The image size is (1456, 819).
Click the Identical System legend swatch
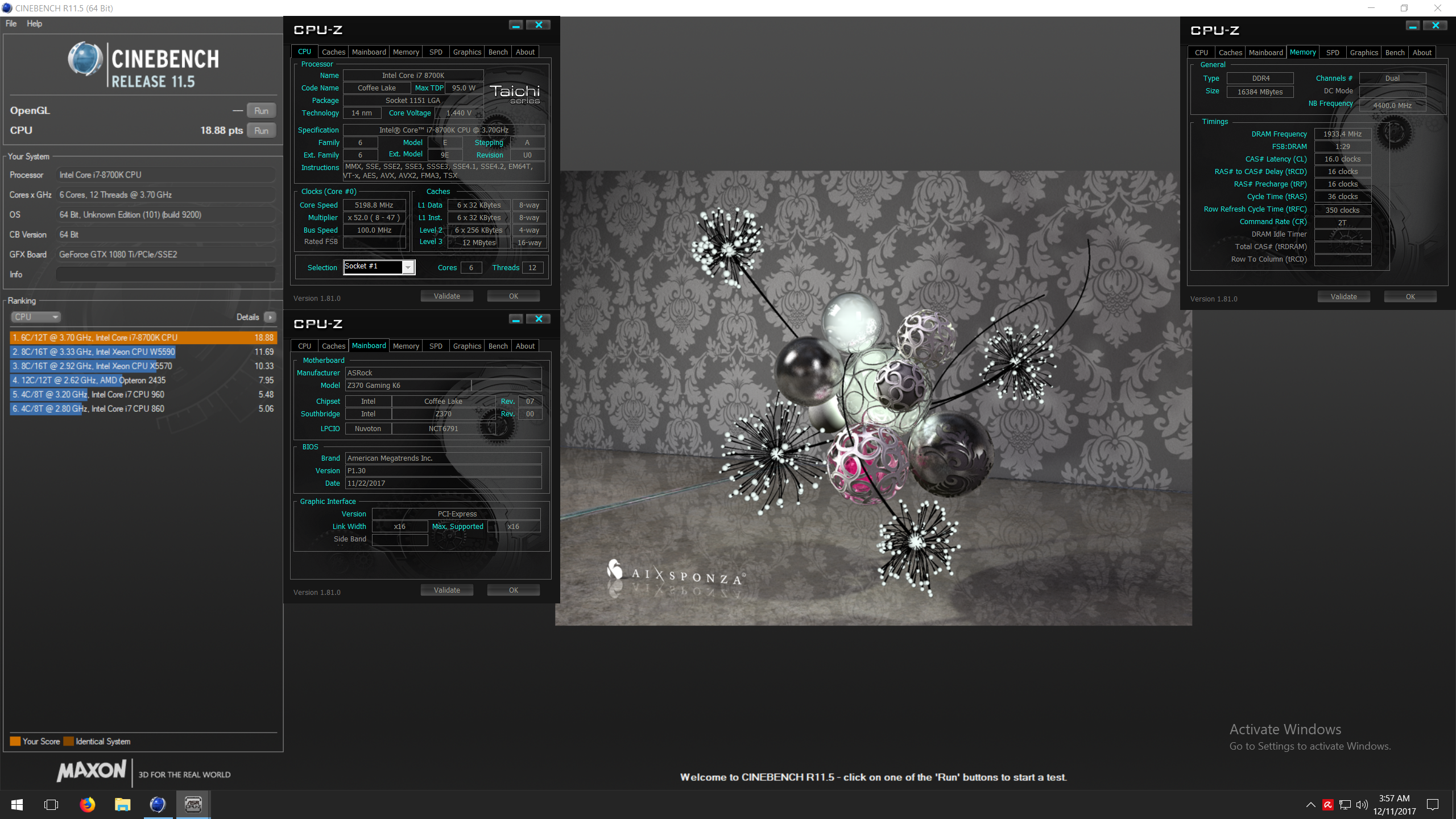point(69,741)
